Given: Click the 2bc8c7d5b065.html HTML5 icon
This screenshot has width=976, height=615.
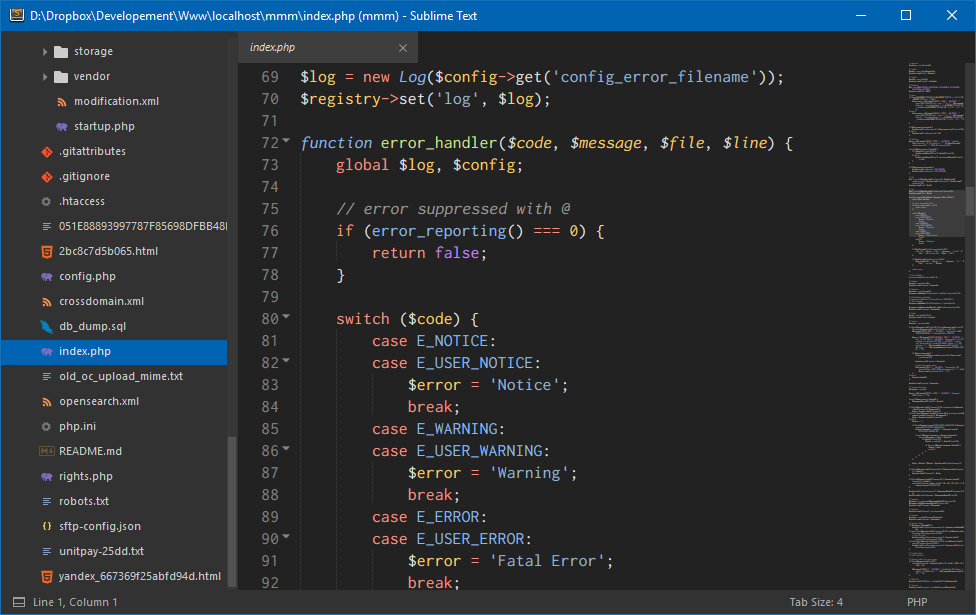Looking at the screenshot, I should (47, 251).
